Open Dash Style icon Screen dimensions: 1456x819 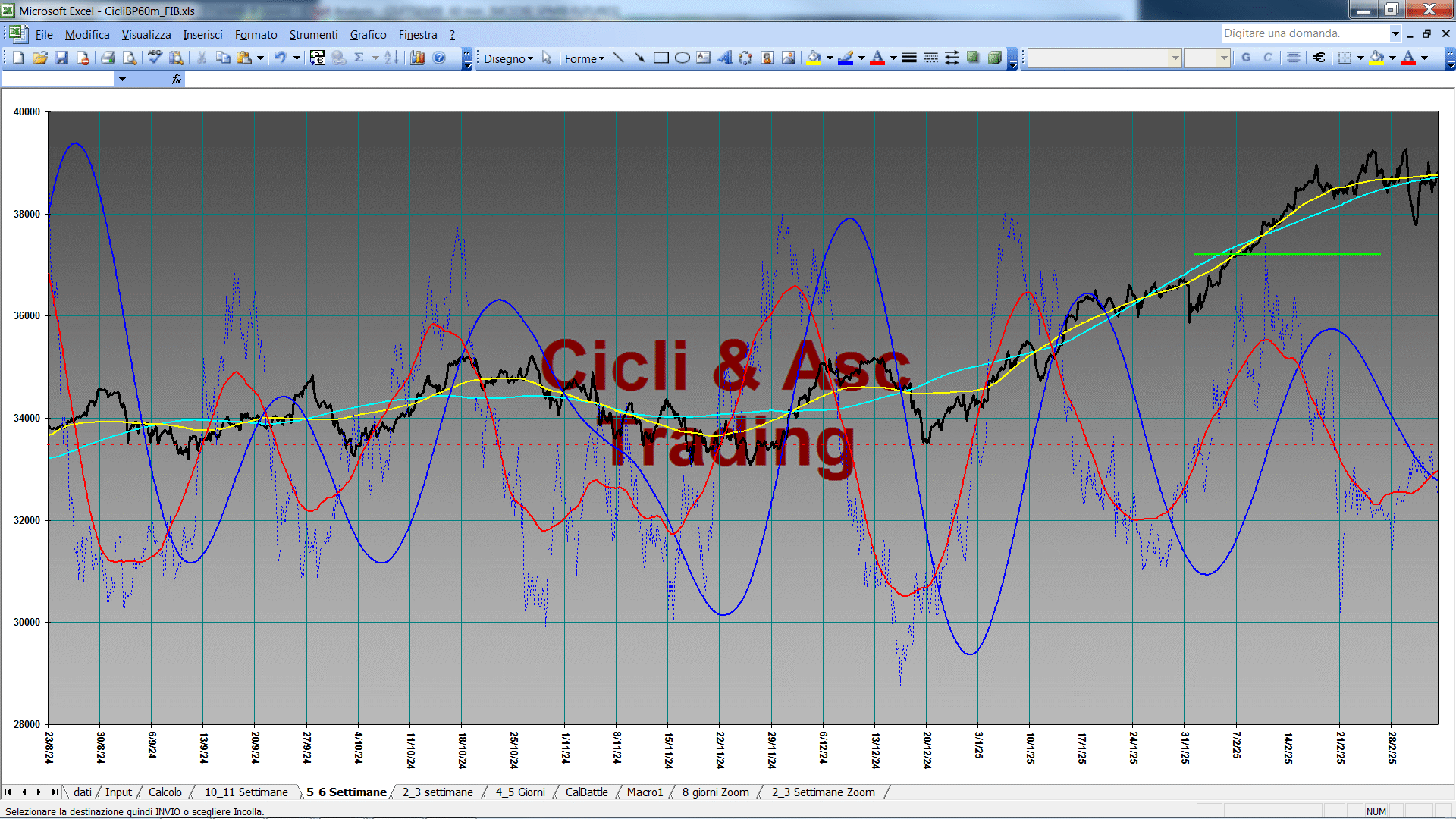[930, 58]
